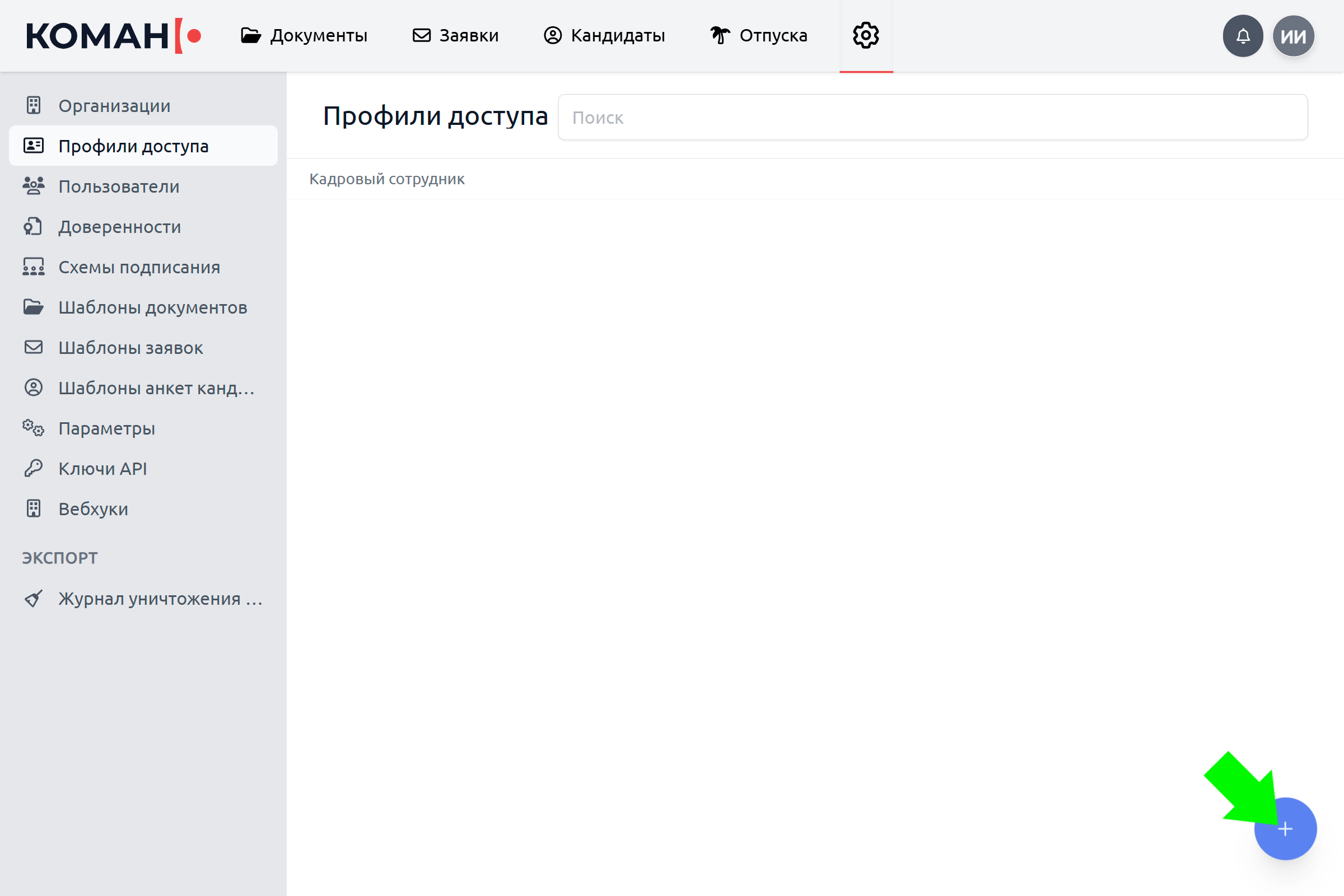Switch to Отпуска tab
The image size is (1344, 896).
(758, 35)
